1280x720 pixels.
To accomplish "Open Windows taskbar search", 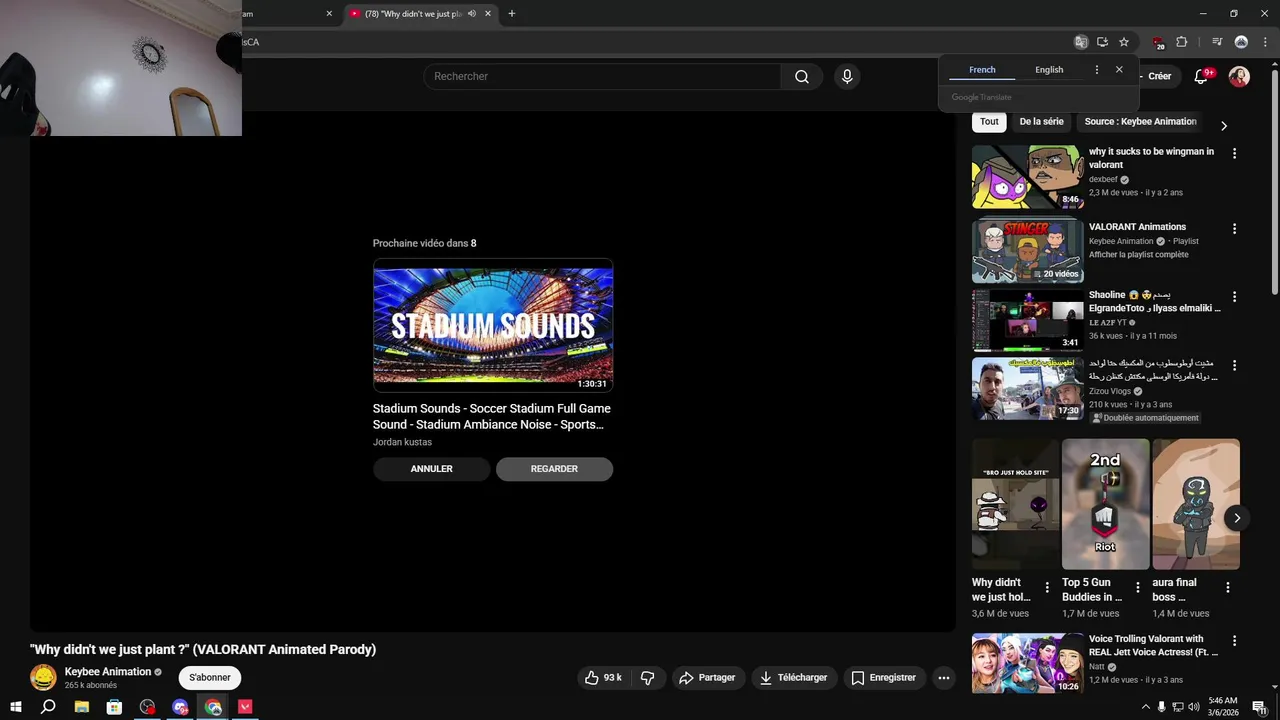I will [x=48, y=707].
